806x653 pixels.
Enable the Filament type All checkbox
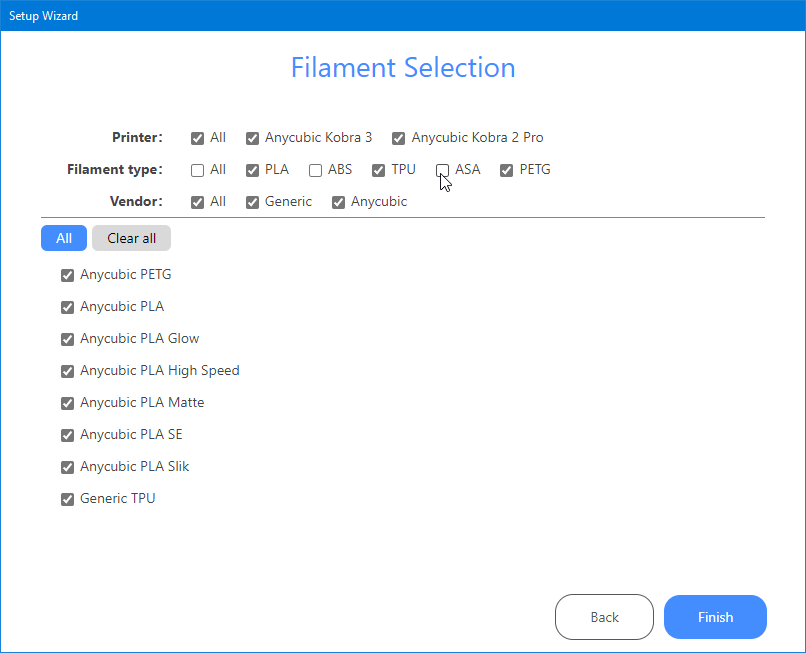[198, 170]
